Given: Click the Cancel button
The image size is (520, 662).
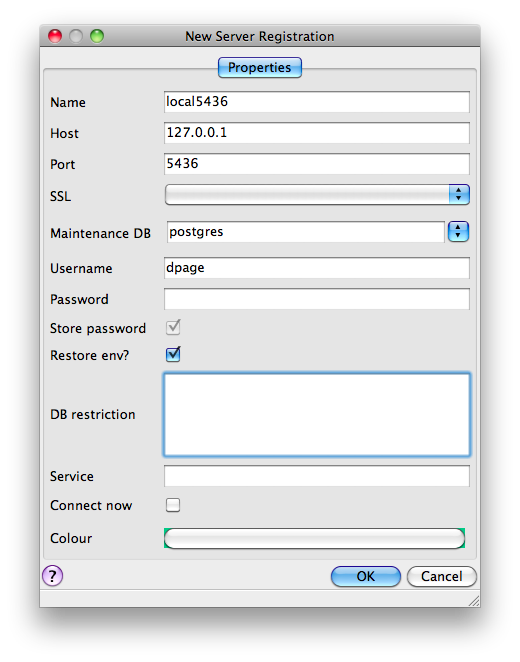Looking at the screenshot, I should 441,576.
